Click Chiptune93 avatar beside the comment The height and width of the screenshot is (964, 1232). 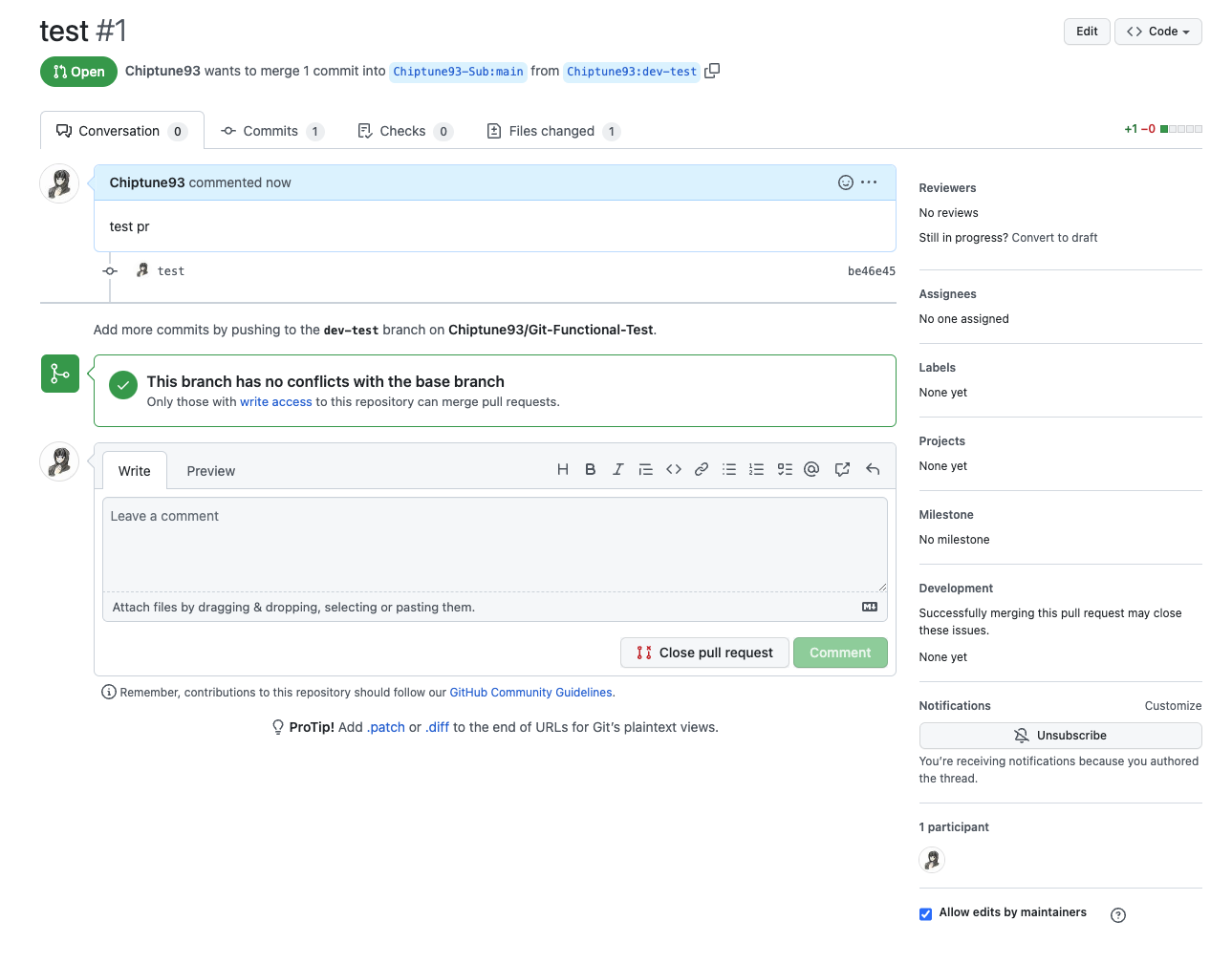(59, 183)
